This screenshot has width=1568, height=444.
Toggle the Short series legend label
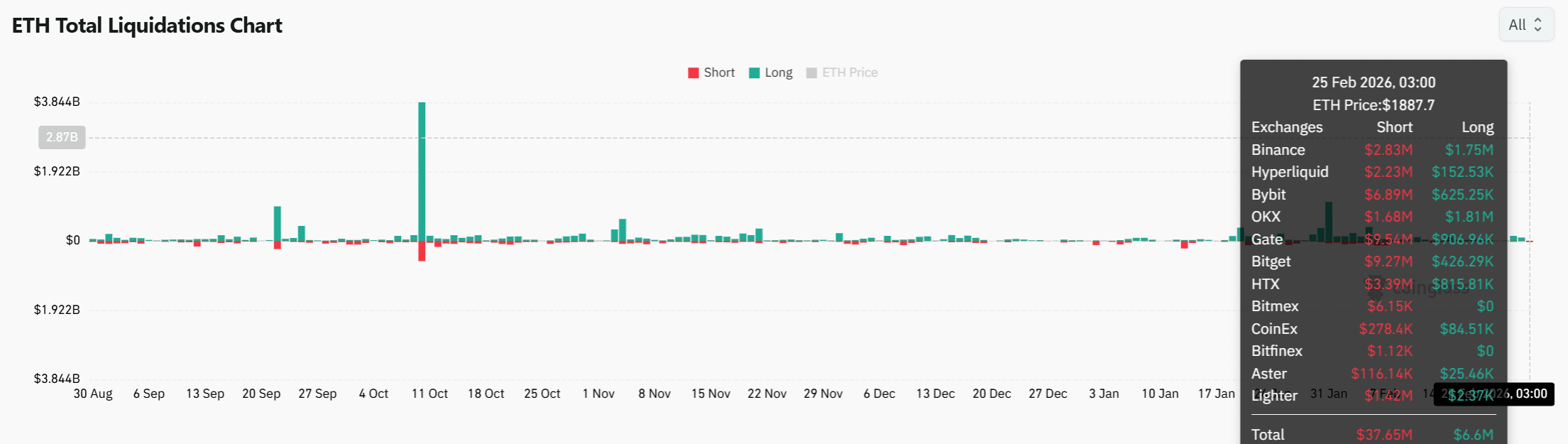pos(719,72)
